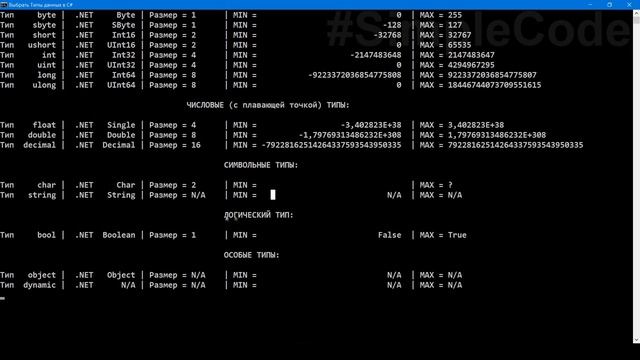
Task: Click the '-32768' minimum value
Action: (387, 35)
